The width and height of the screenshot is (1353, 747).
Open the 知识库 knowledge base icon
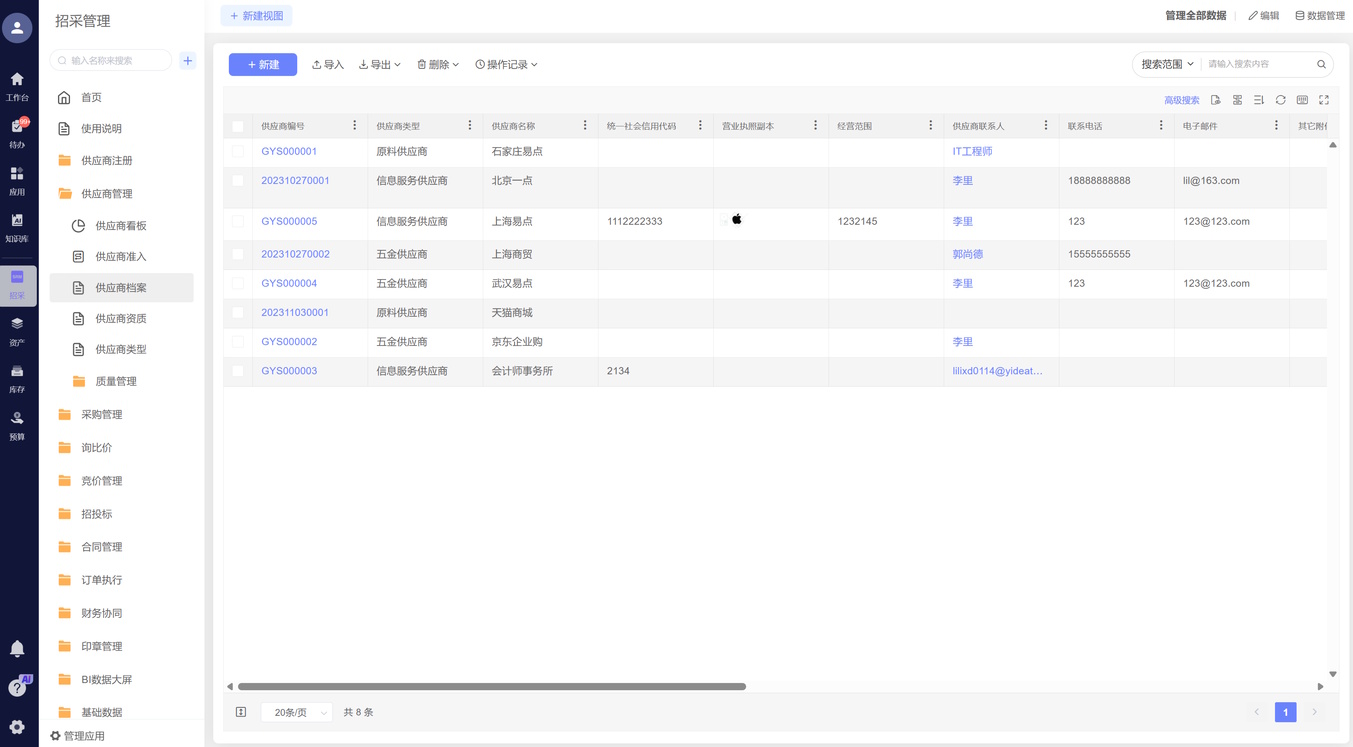click(x=17, y=227)
